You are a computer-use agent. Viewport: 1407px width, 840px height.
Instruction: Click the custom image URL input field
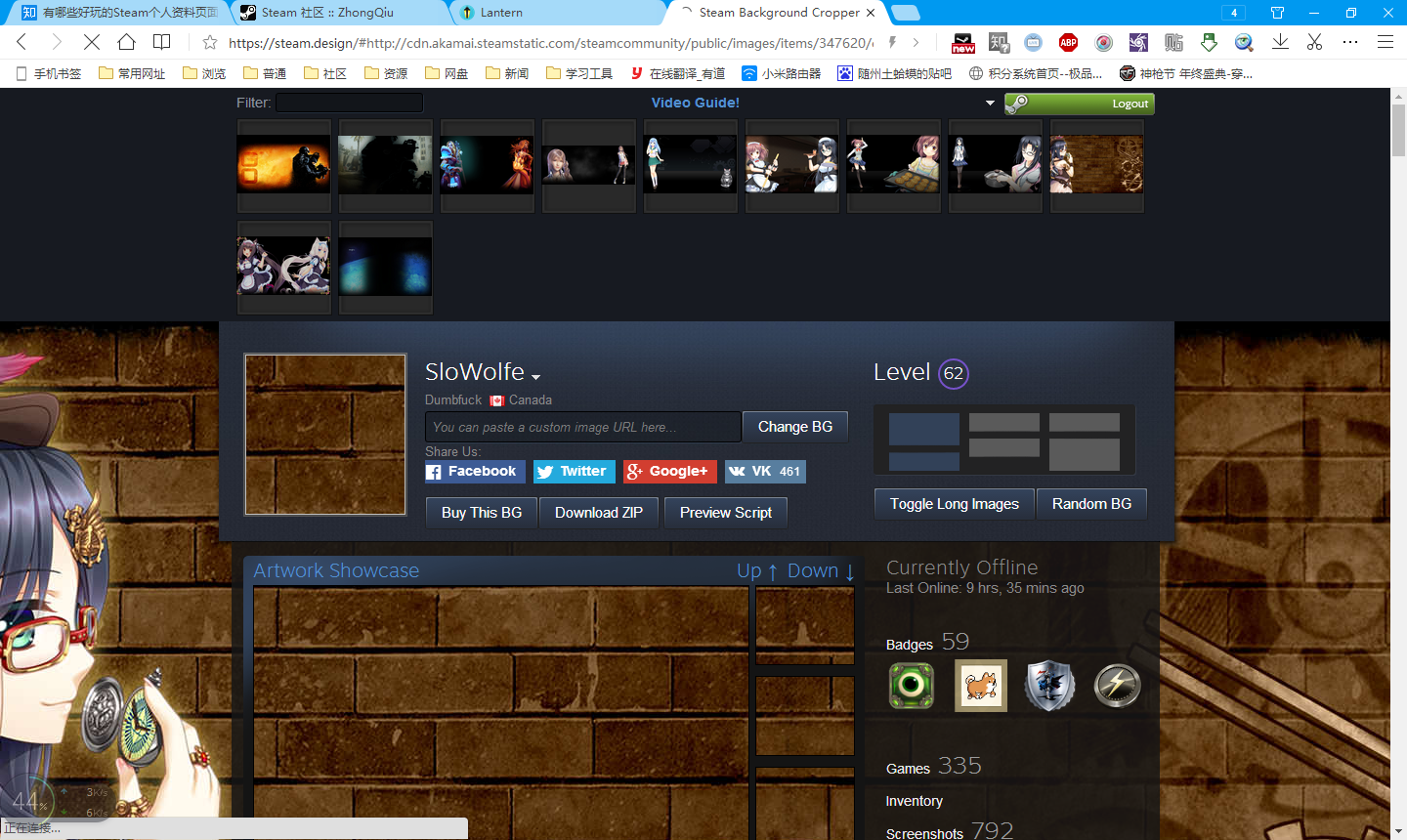pos(583,427)
